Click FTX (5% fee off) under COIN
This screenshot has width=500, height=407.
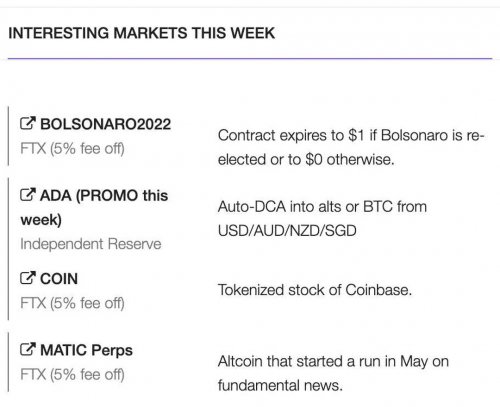coord(72,303)
